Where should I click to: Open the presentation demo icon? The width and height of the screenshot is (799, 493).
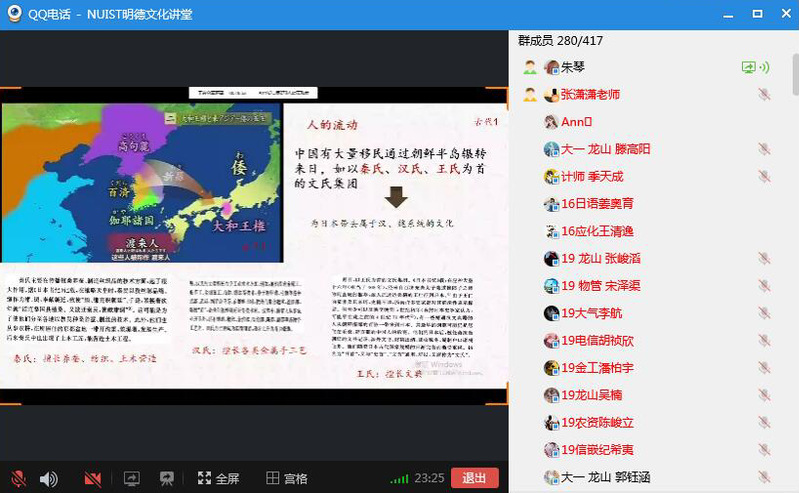pos(167,478)
